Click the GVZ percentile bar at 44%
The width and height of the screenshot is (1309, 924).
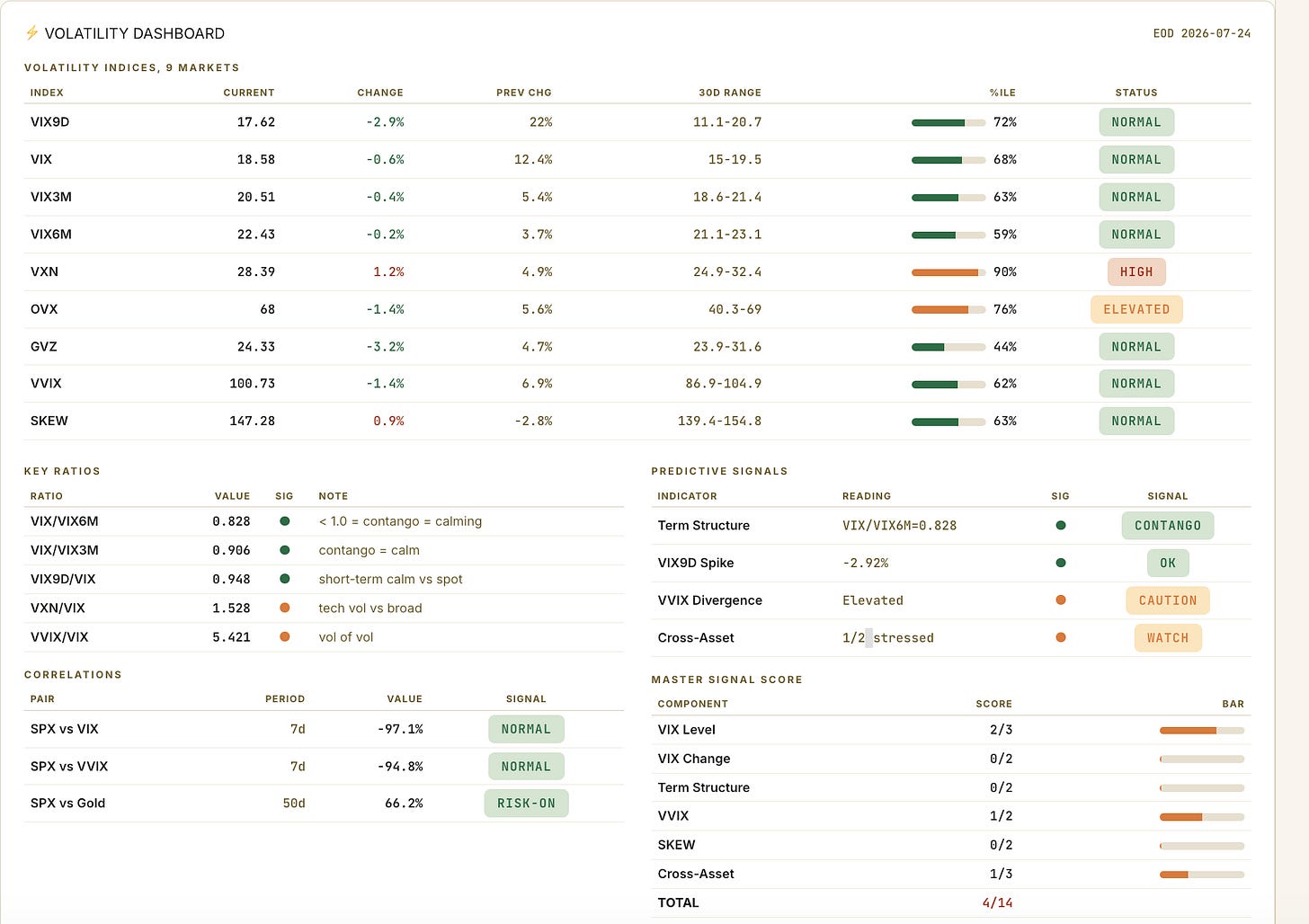point(948,347)
